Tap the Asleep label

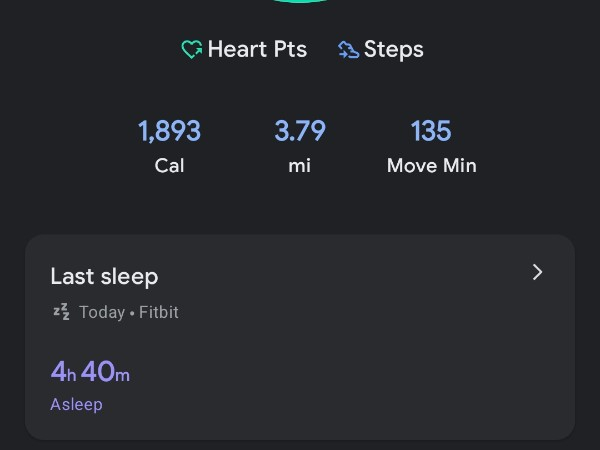pos(76,405)
